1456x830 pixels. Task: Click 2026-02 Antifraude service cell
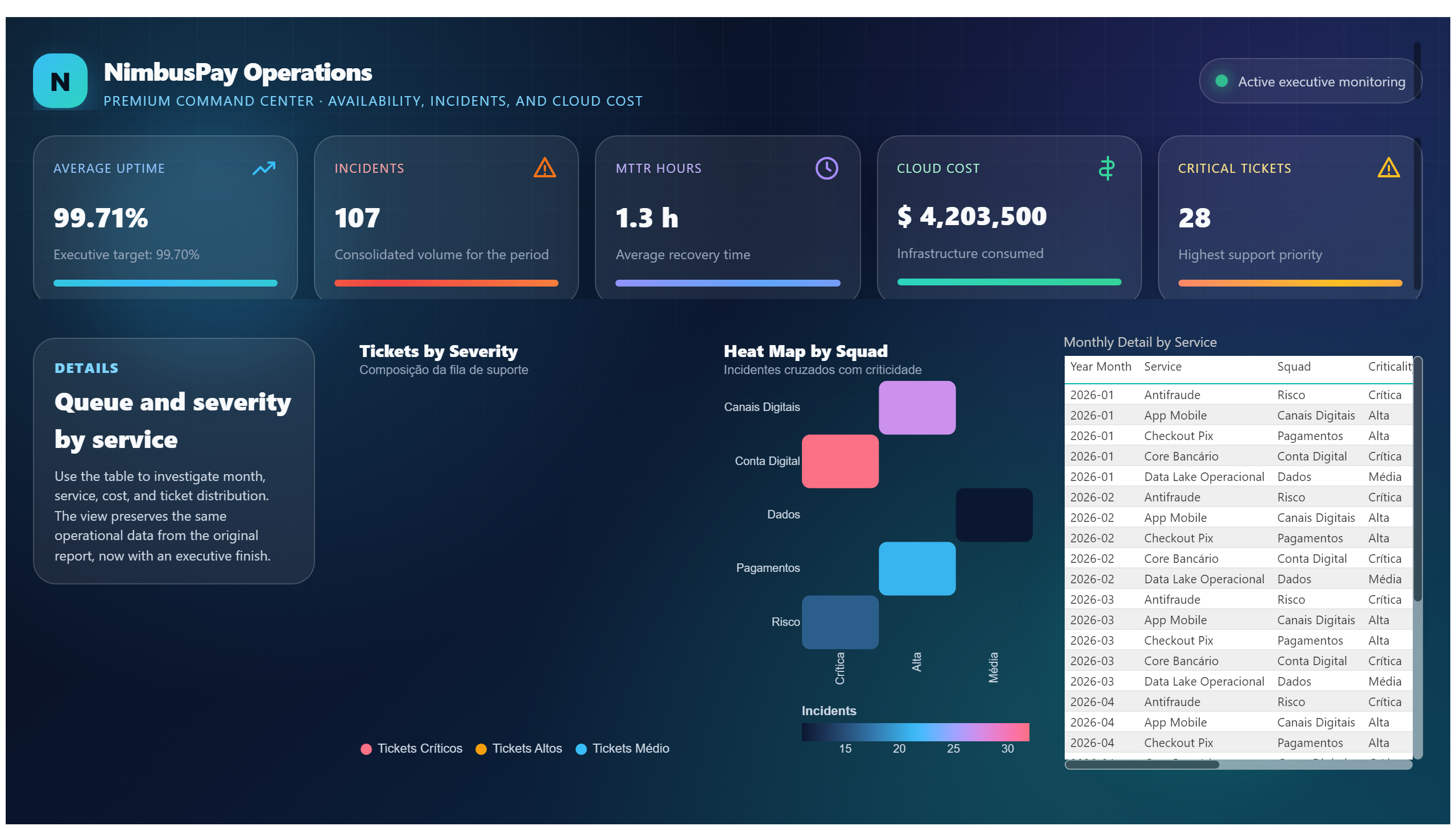pos(1172,497)
